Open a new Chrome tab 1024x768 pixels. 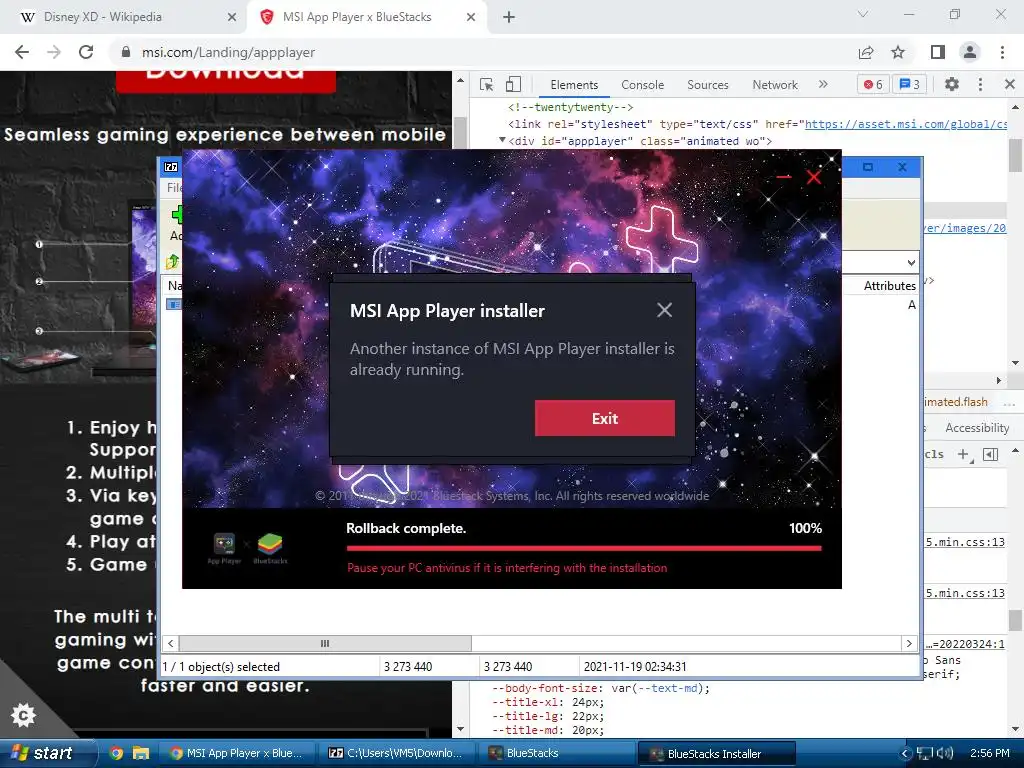509,17
